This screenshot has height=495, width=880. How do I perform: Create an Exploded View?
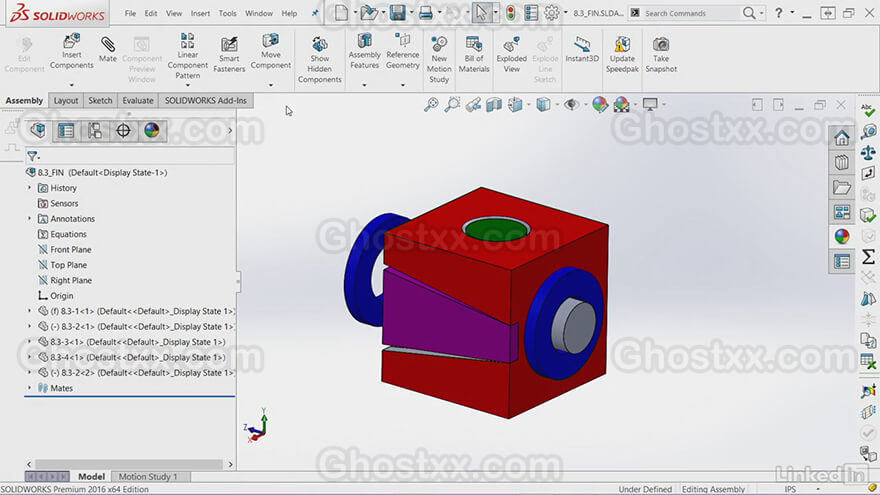[511, 54]
